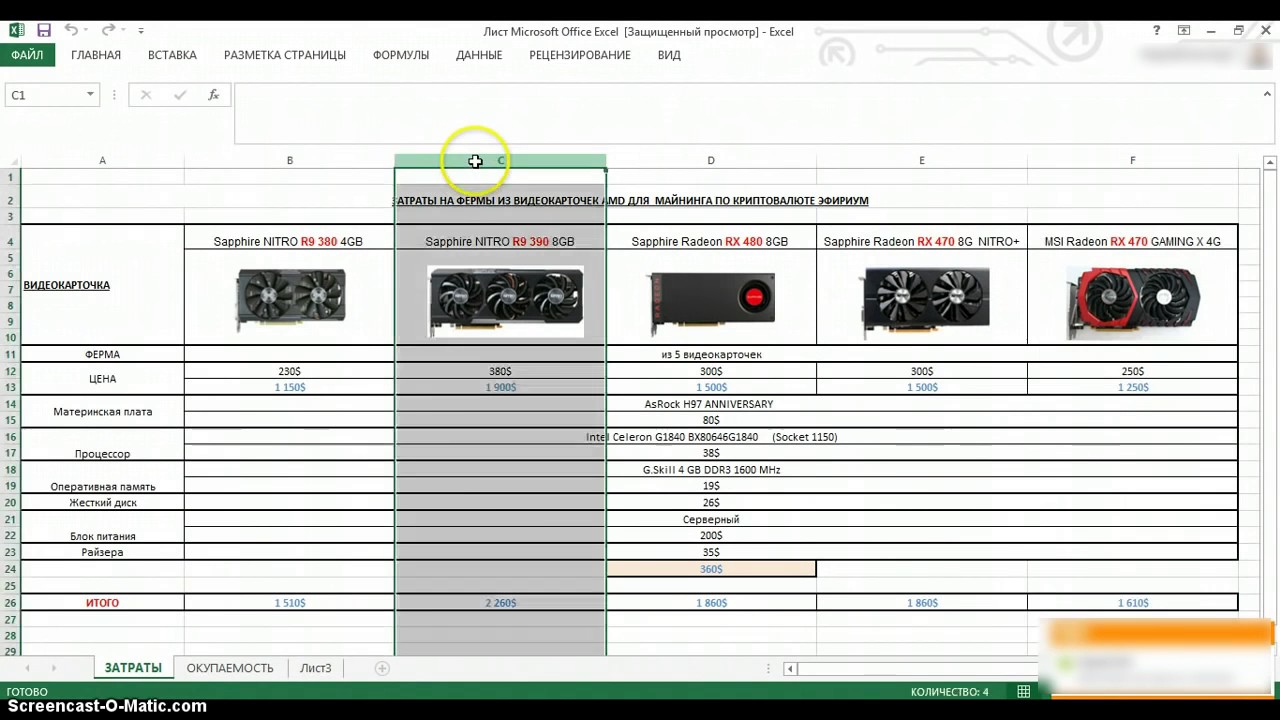Go to previous sheet using navigation arrow
Viewport: 1280px width, 720px height.
tap(27, 668)
